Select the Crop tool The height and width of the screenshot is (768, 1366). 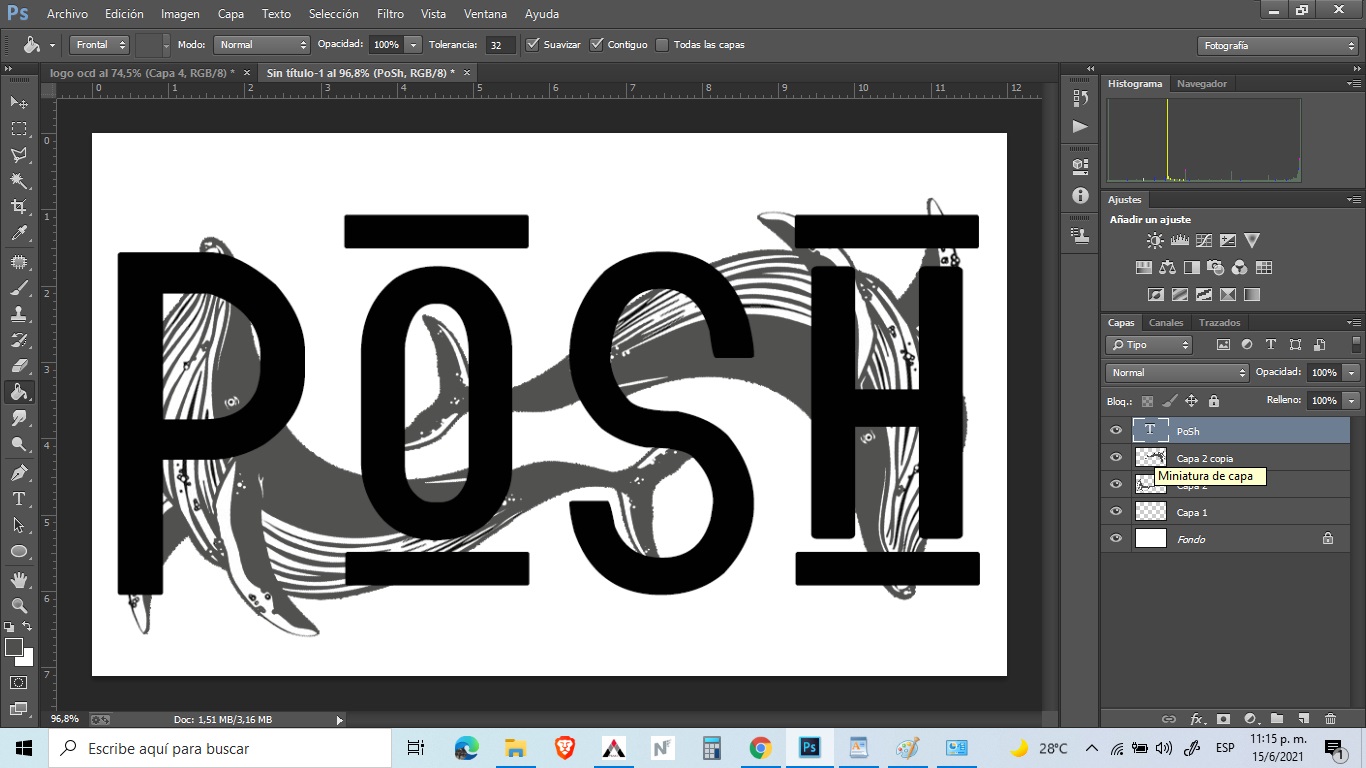tap(19, 206)
